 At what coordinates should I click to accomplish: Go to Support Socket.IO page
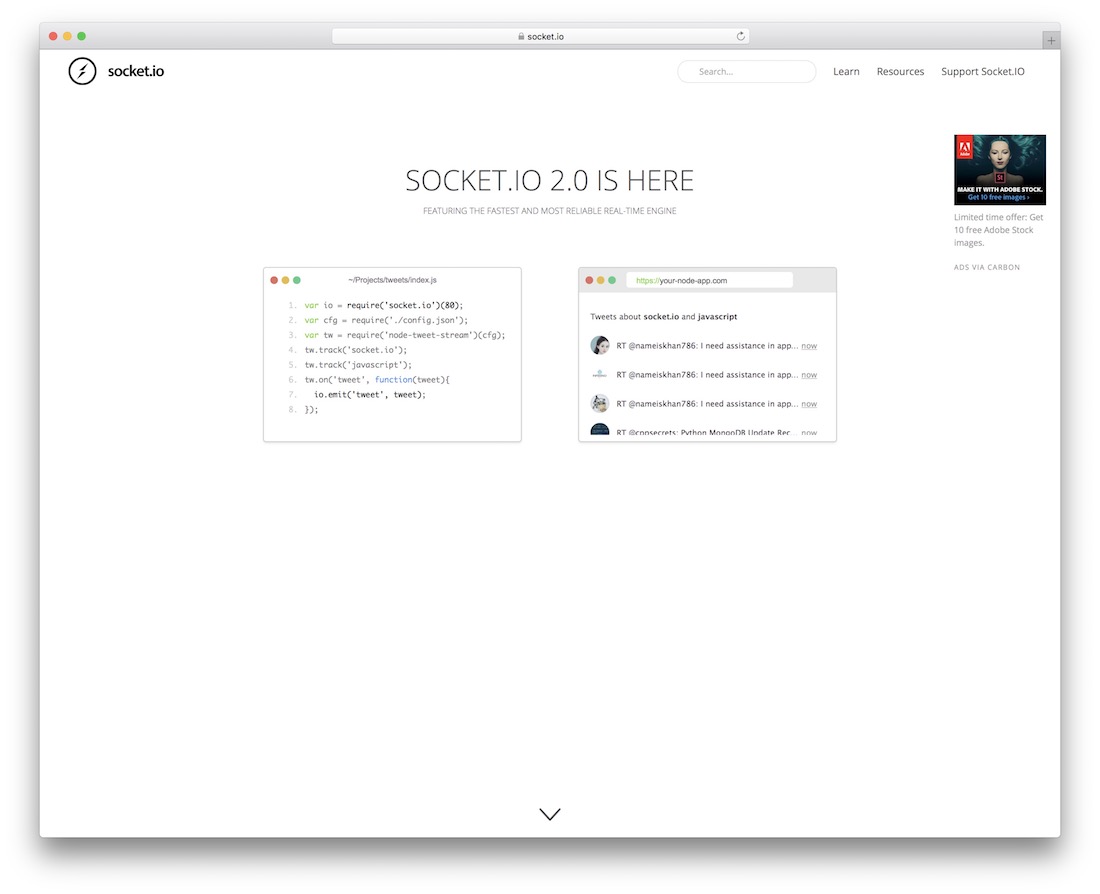982,72
